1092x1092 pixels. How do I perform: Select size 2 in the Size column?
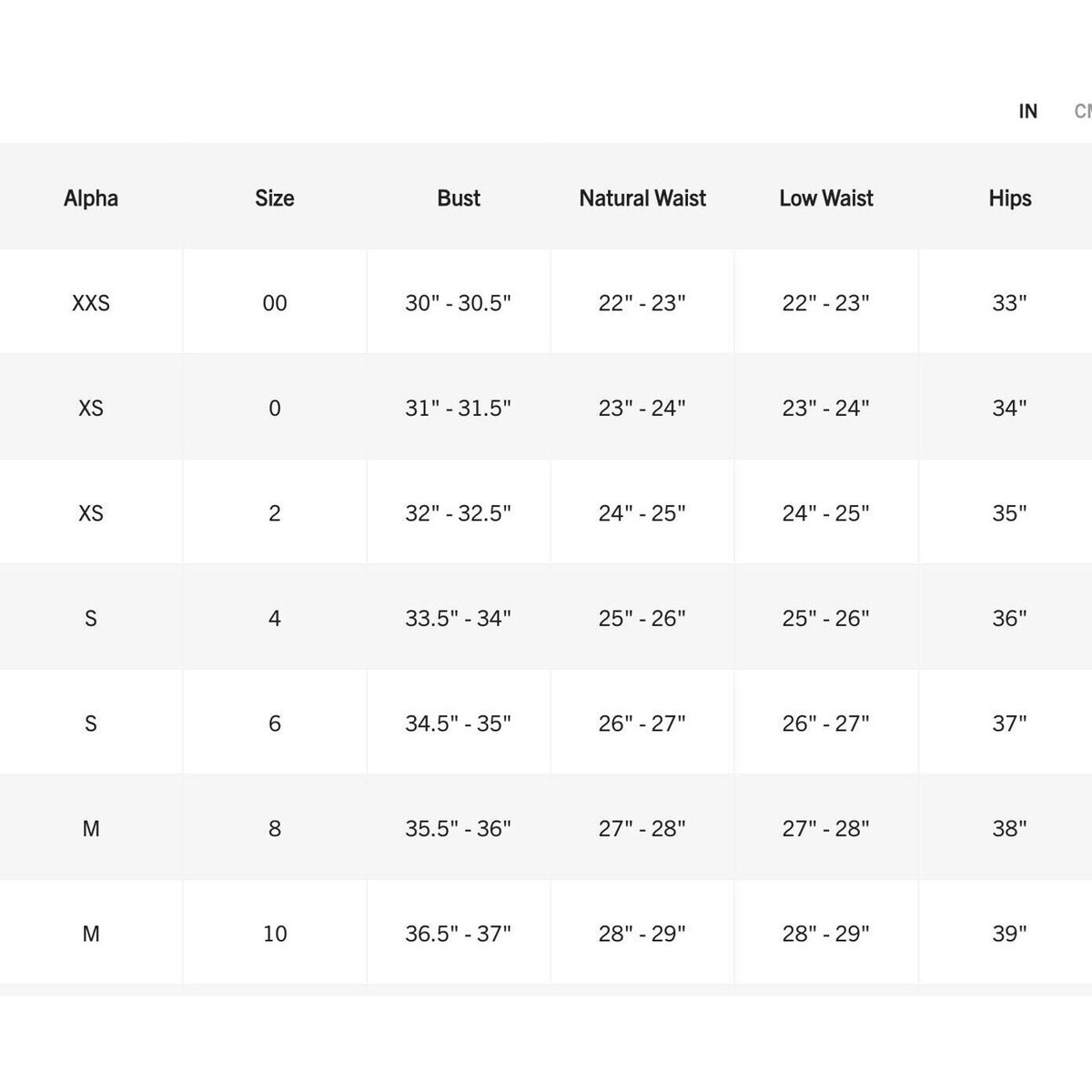pyautogui.click(x=275, y=513)
